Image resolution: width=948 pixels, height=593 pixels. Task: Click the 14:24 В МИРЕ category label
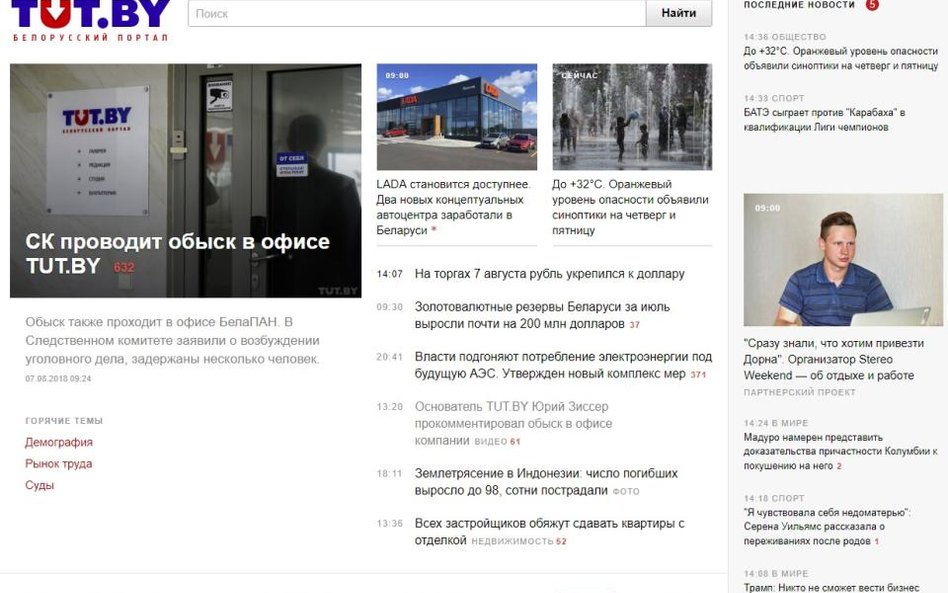[776, 423]
